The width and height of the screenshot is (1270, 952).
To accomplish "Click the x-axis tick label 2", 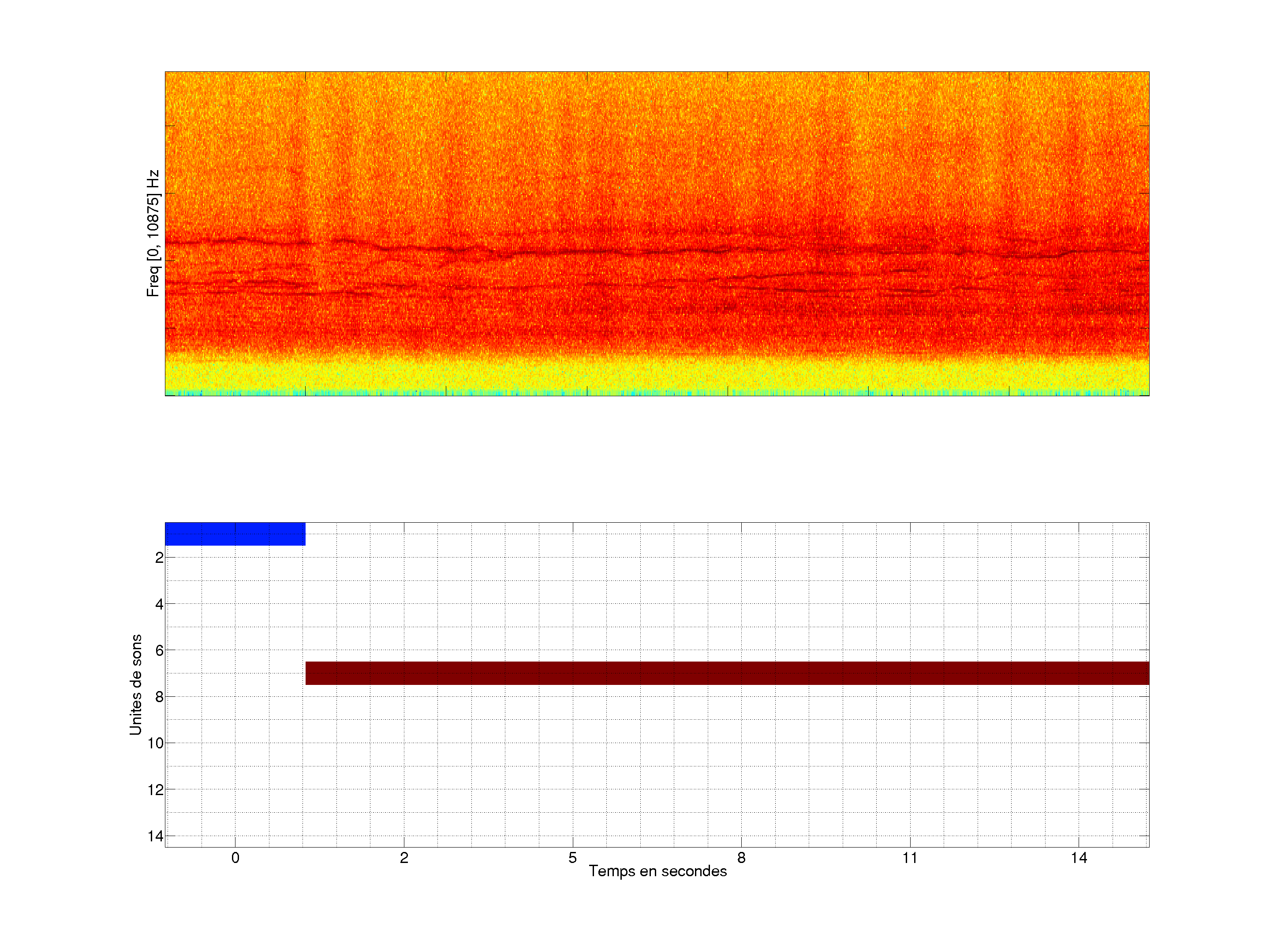I will click(404, 858).
